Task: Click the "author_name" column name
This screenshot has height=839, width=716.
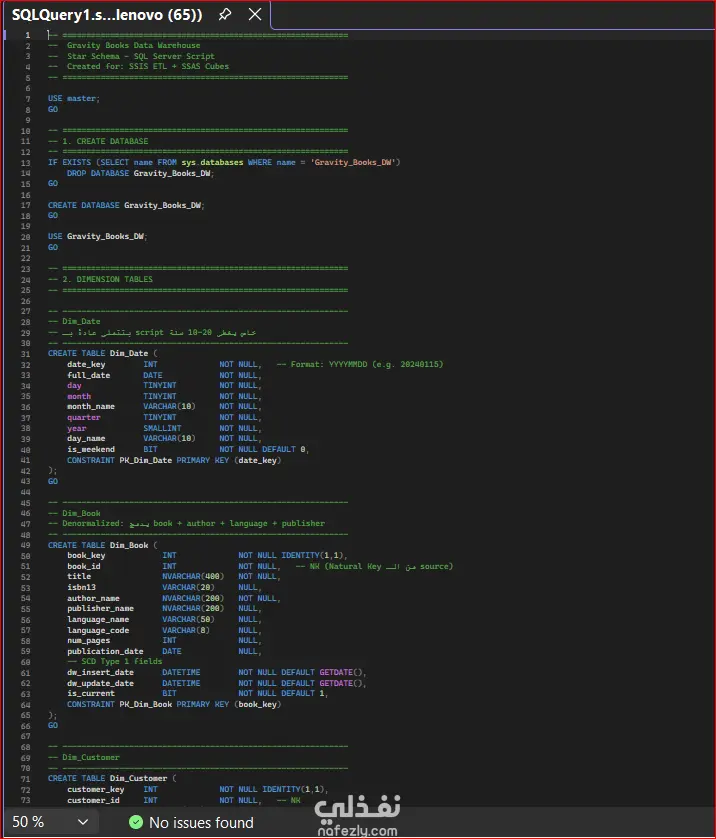Action: [x=93, y=598]
